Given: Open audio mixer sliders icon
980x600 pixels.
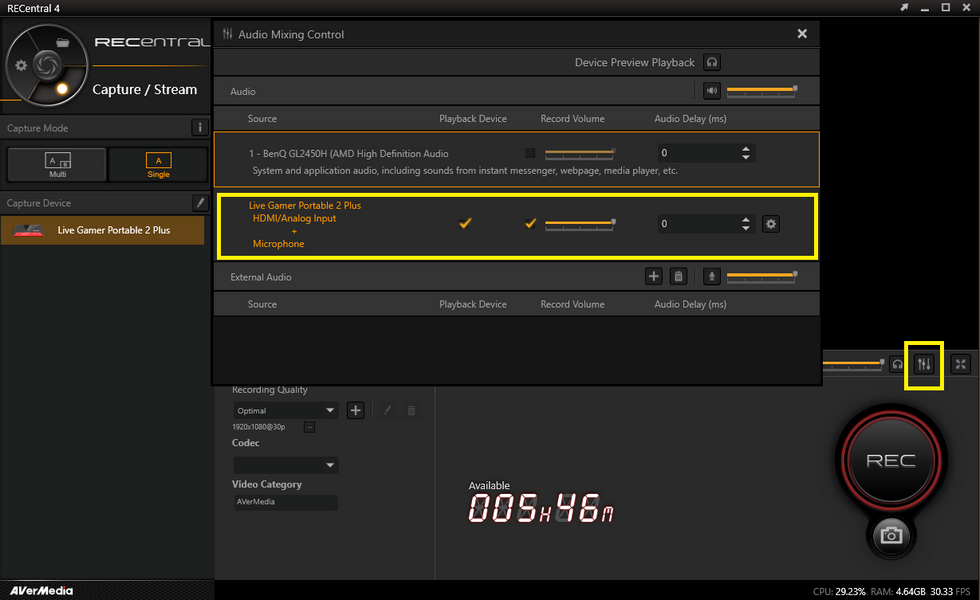Looking at the screenshot, I should coord(924,364).
